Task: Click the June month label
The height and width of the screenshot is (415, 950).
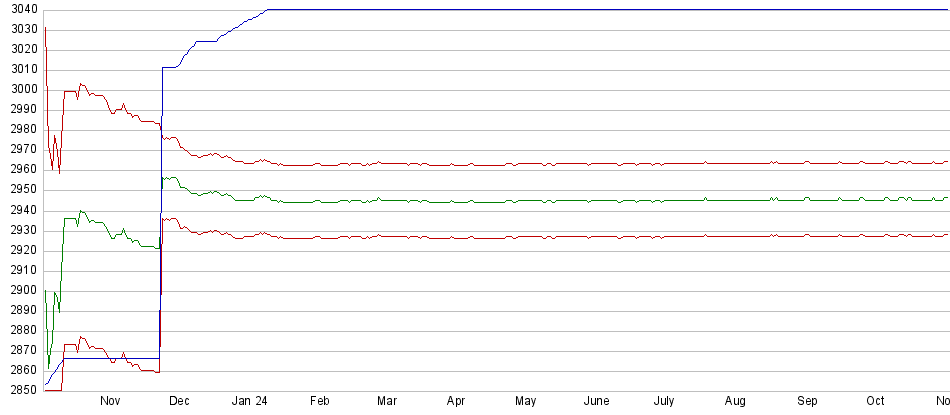Action: [596, 401]
